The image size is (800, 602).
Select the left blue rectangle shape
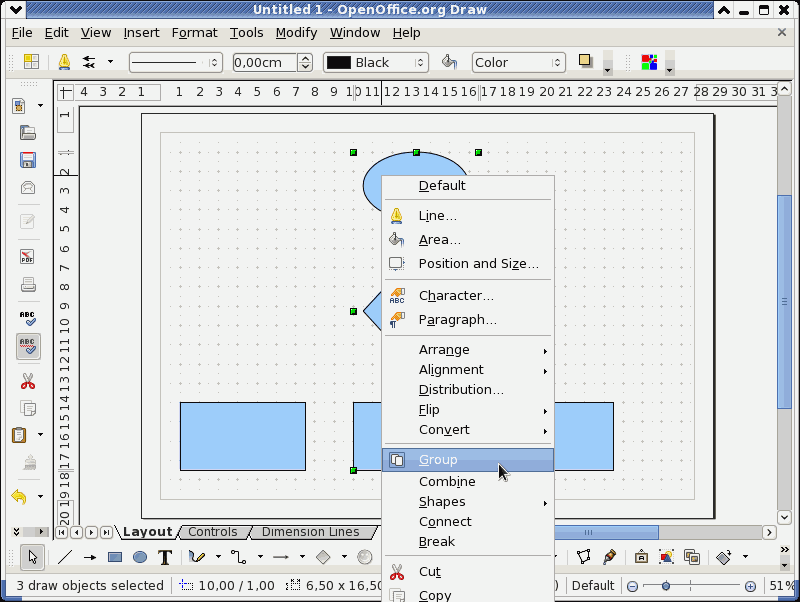point(243,436)
